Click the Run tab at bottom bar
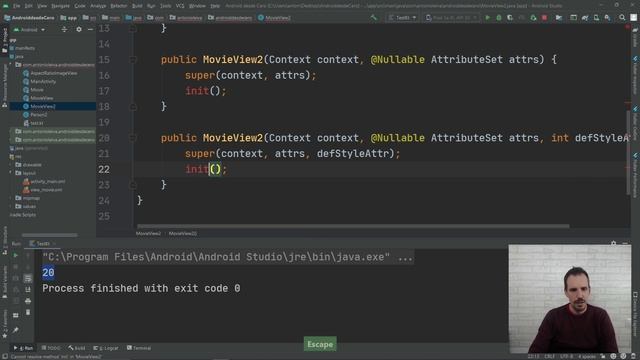Viewport: 640px width, 360px height. 23,348
